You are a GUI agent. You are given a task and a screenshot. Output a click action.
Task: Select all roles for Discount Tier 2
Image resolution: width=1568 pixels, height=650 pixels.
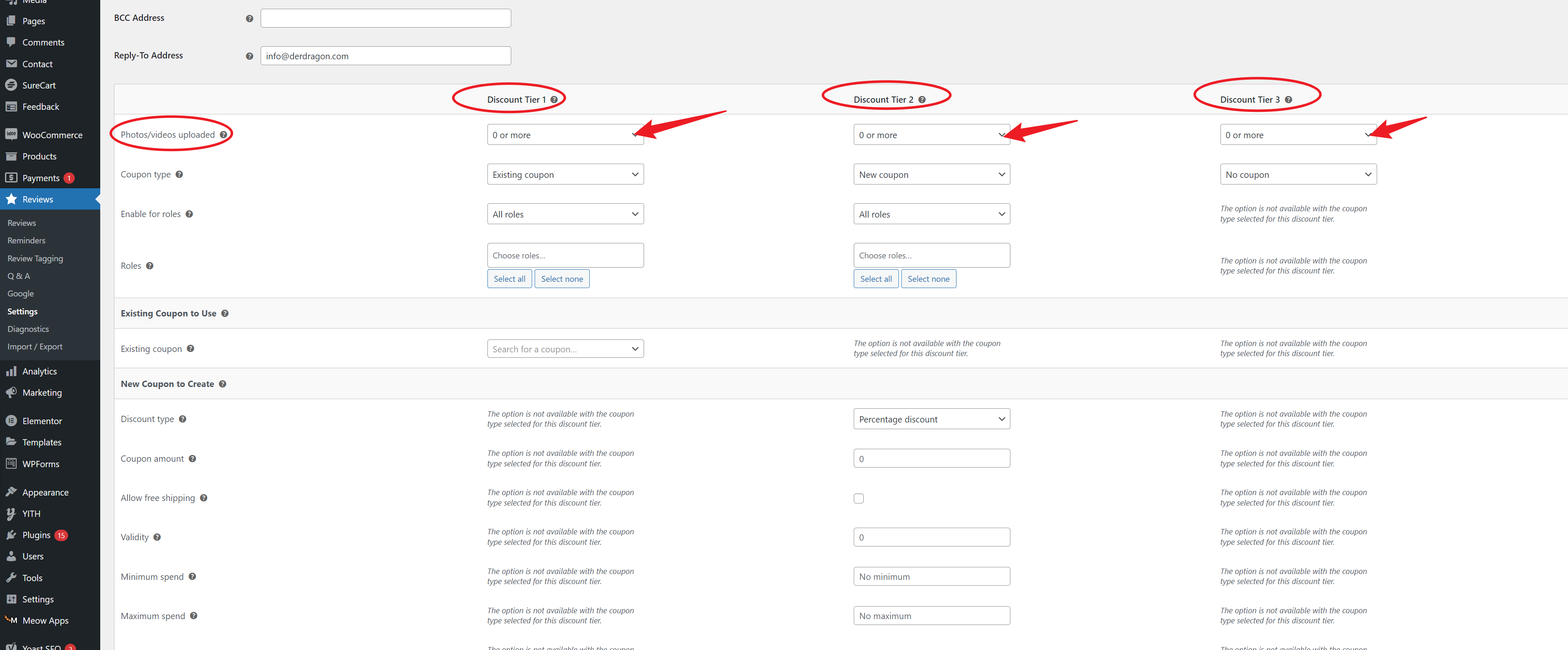876,278
